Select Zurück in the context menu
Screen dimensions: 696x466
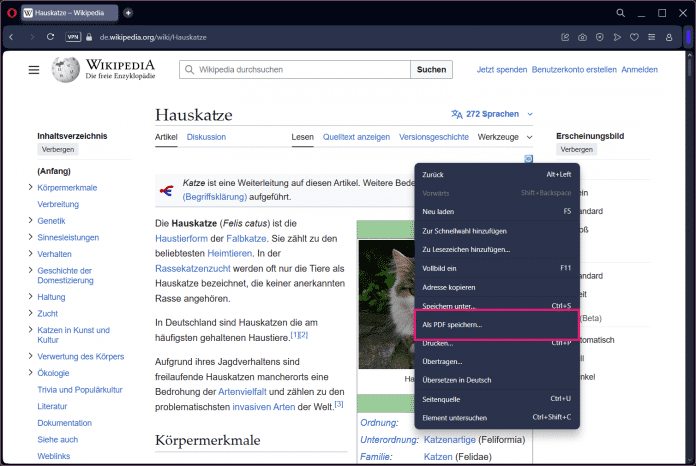click(x=497, y=175)
